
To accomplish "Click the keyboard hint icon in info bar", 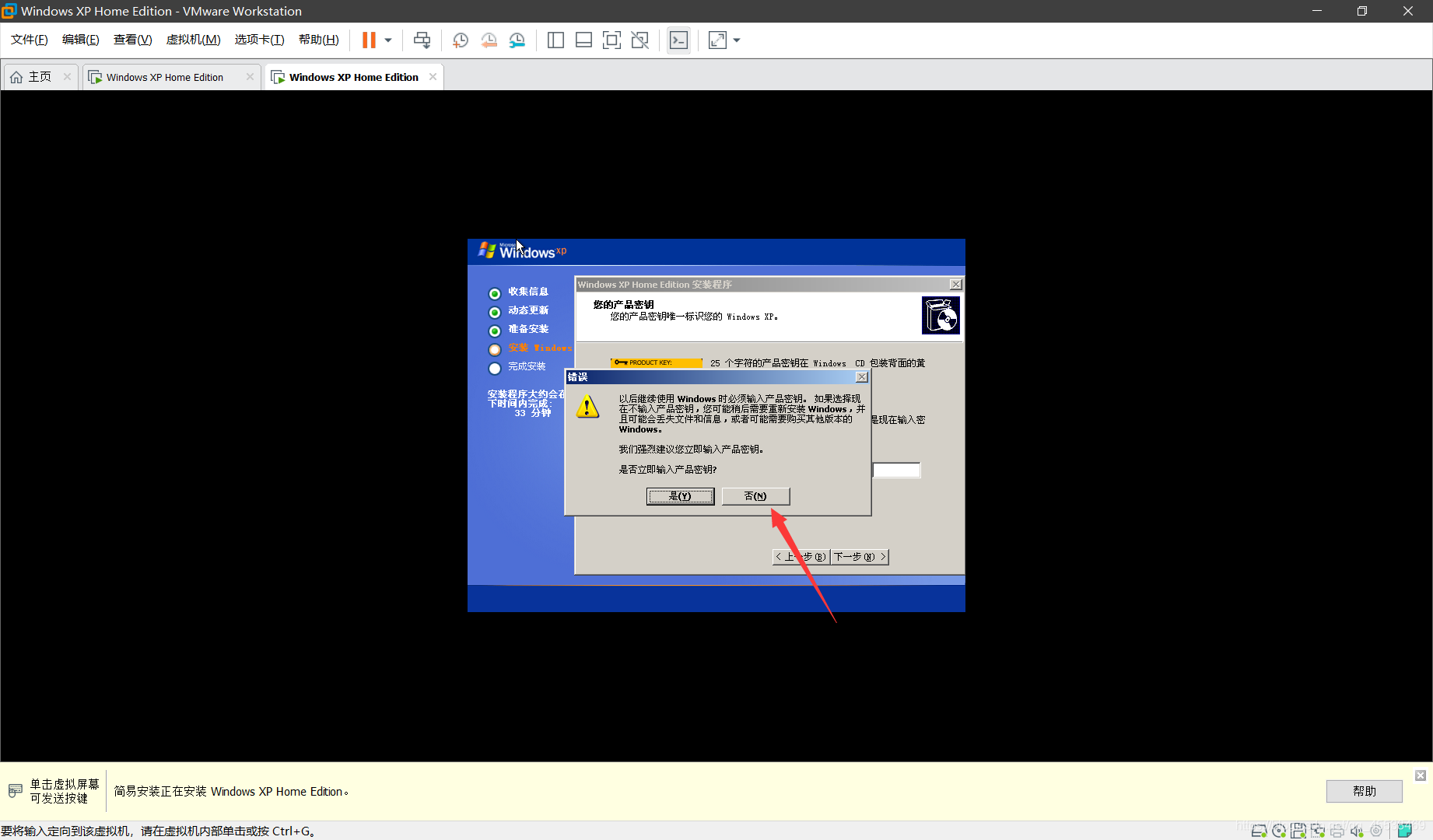I will 15,791.
